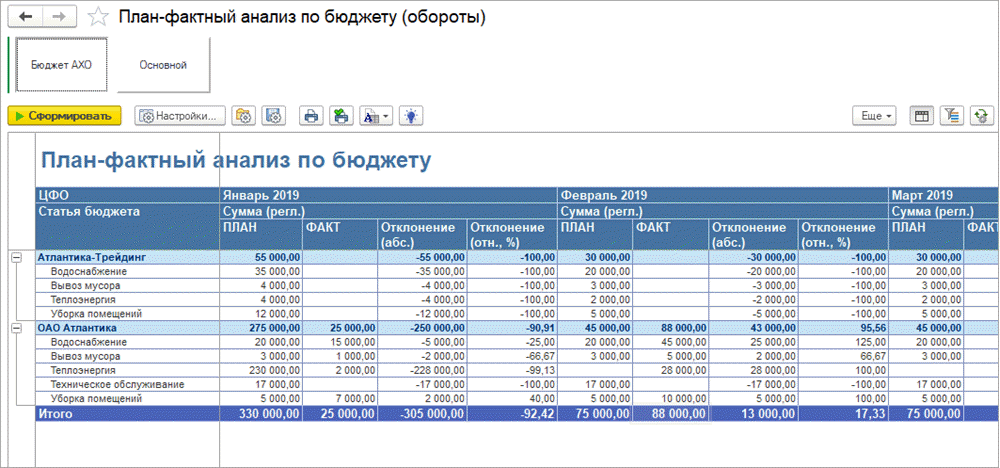This screenshot has height=468, width=1000.
Task: Click the forward navigation arrow
Action: click(x=58, y=17)
